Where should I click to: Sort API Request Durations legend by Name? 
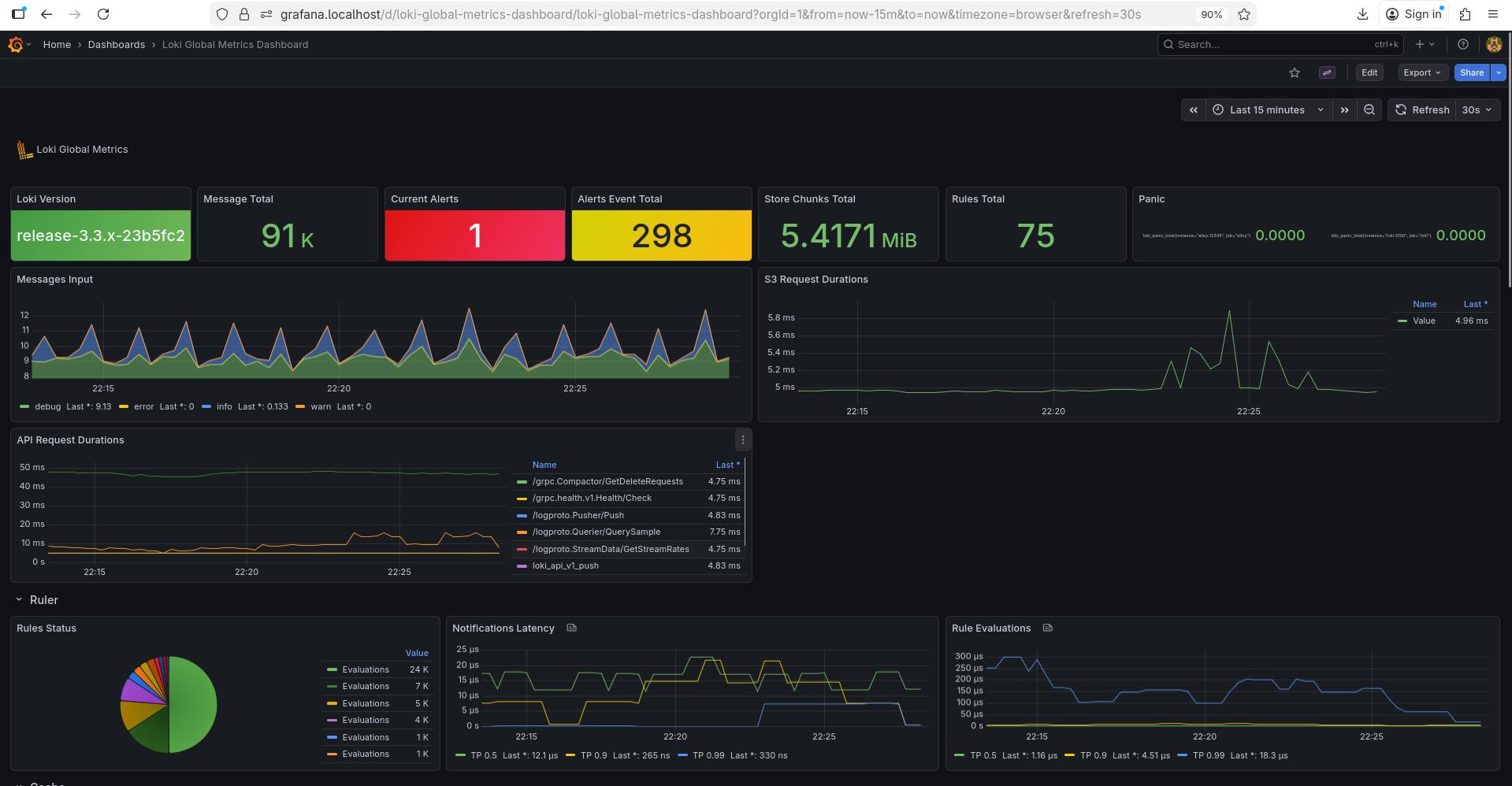544,465
